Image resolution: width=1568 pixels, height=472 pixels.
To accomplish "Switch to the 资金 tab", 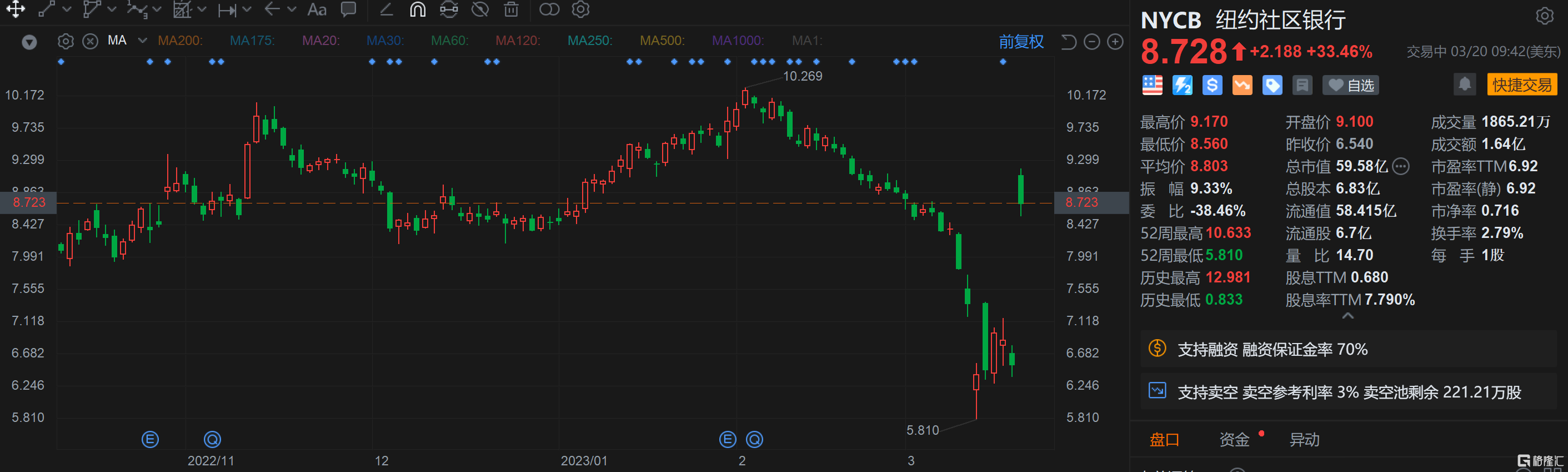I will [1234, 440].
